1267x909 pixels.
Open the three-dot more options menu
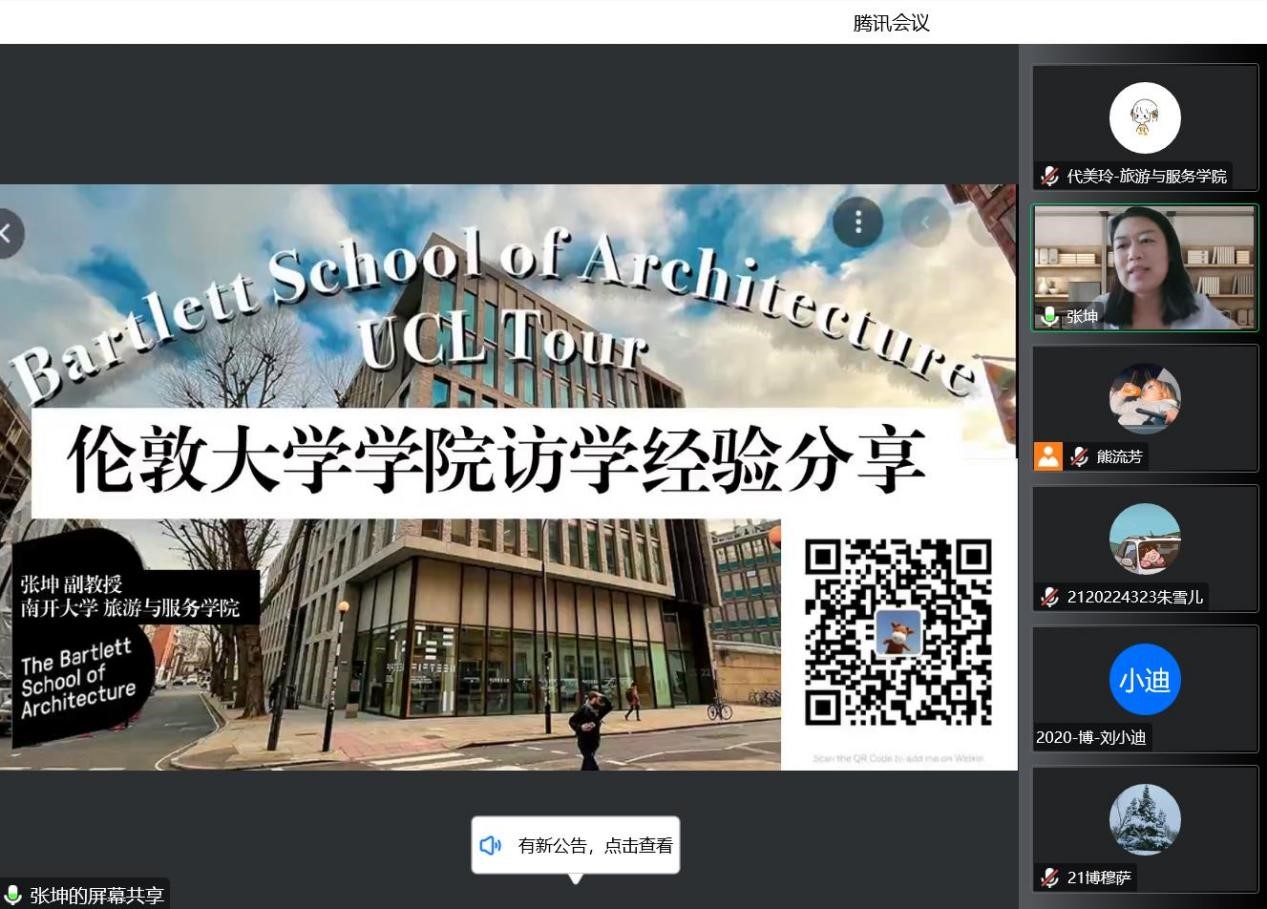[x=857, y=222]
